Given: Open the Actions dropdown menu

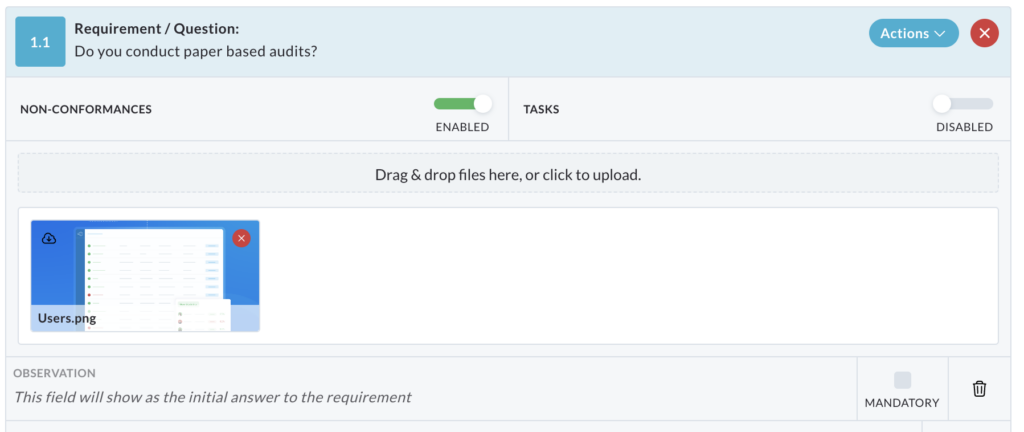Looking at the screenshot, I should pyautogui.click(x=913, y=33).
